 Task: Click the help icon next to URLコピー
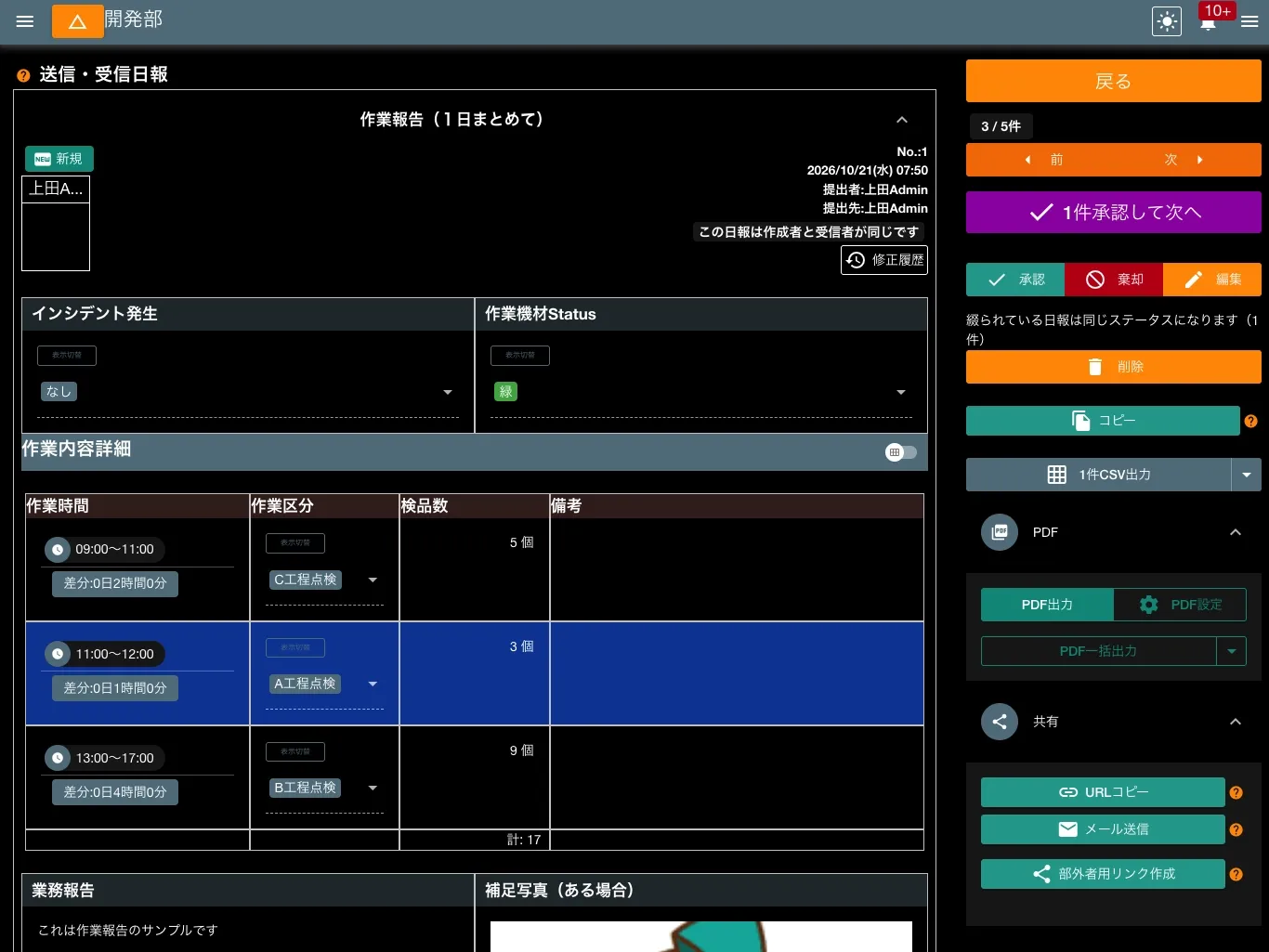click(x=1236, y=792)
